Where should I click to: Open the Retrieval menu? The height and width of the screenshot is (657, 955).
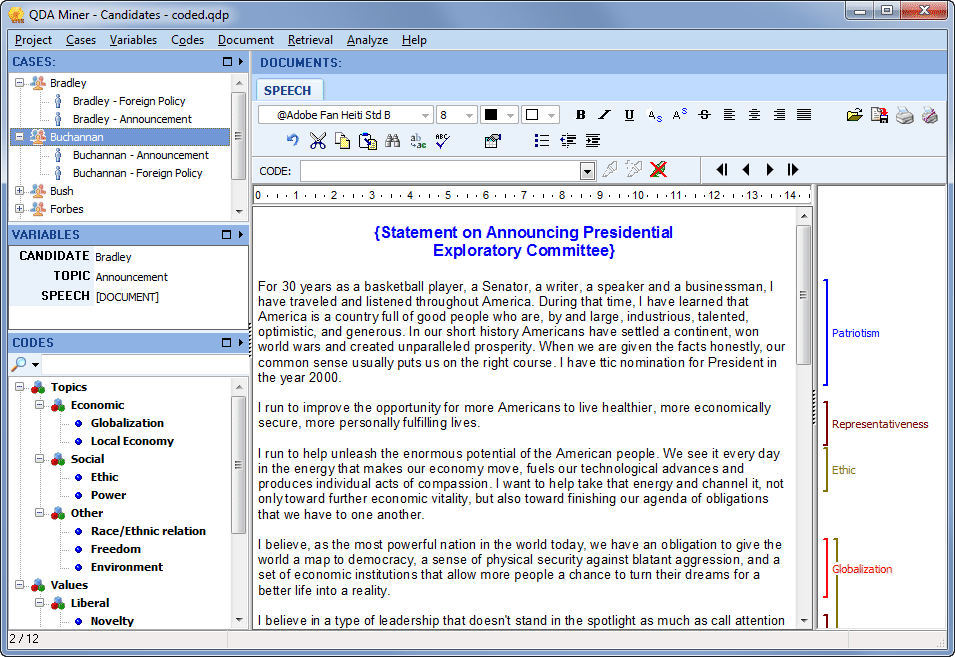coord(310,40)
